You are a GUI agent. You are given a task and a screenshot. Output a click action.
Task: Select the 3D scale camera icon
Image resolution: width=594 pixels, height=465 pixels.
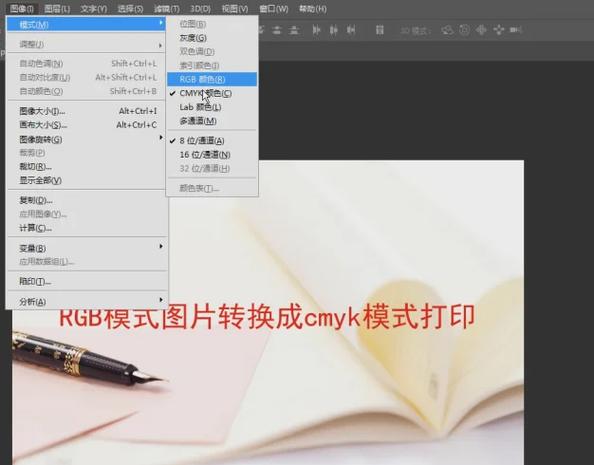516,30
